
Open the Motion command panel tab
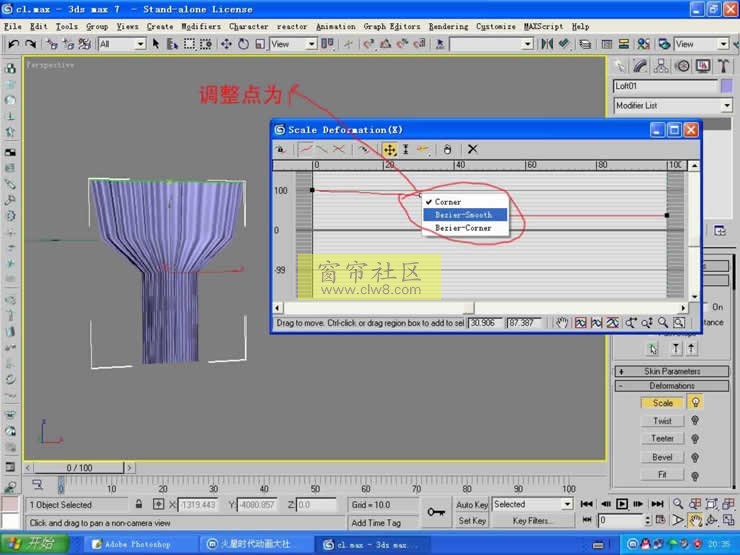point(682,66)
